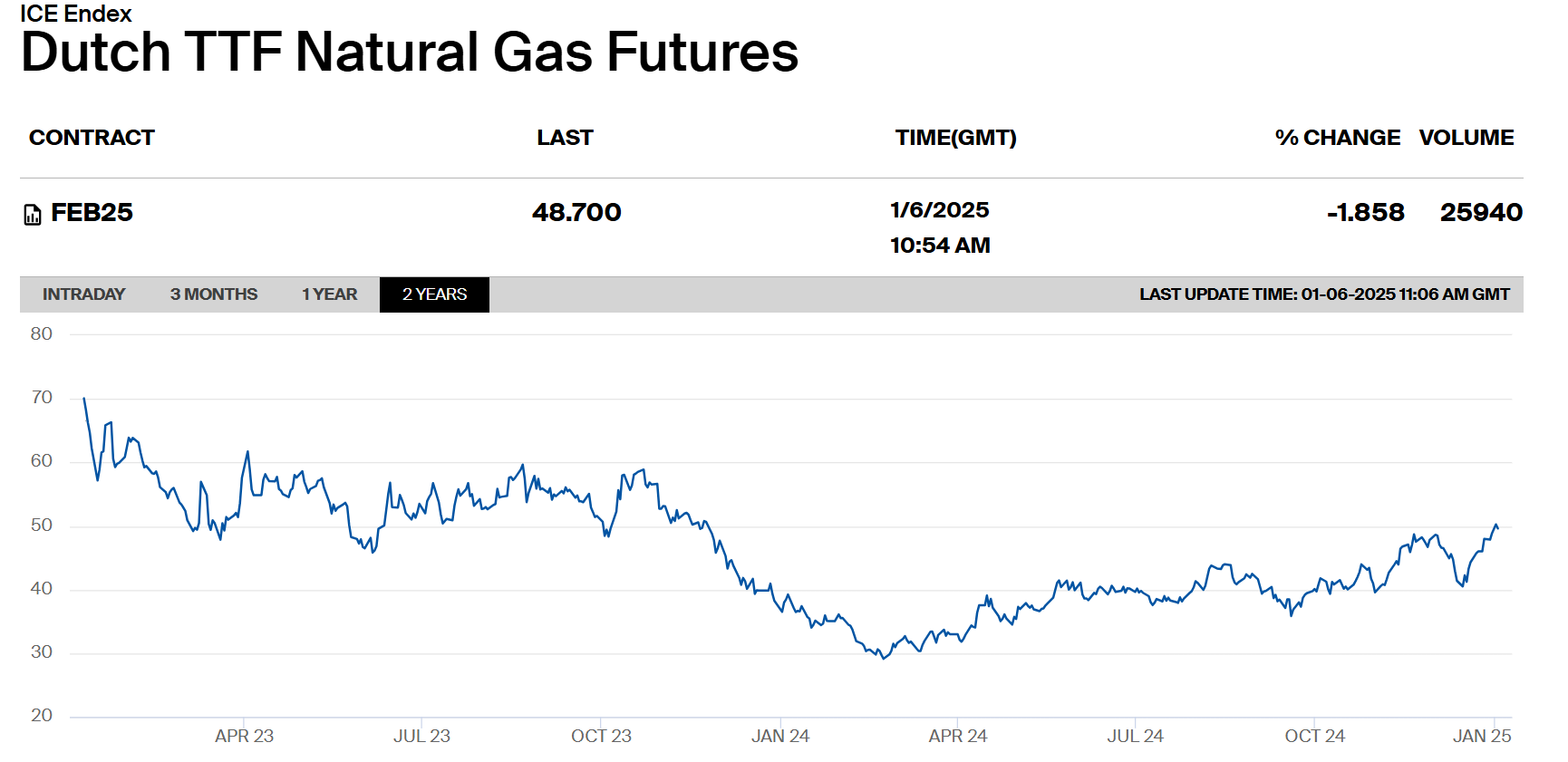Click the OCT 24 axis label
Screen dimensions: 1568x762
pos(1314,736)
